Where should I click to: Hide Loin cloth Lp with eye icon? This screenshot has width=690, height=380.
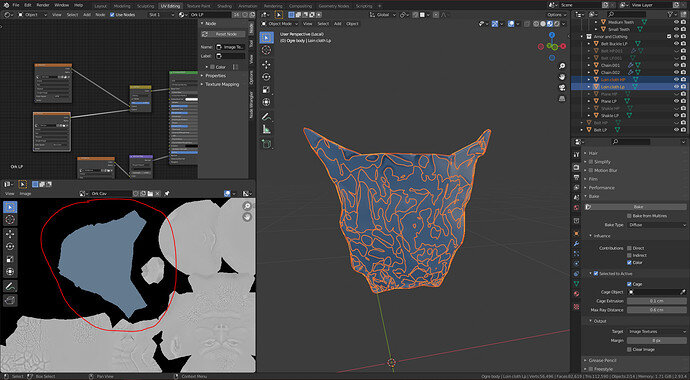[x=677, y=87]
